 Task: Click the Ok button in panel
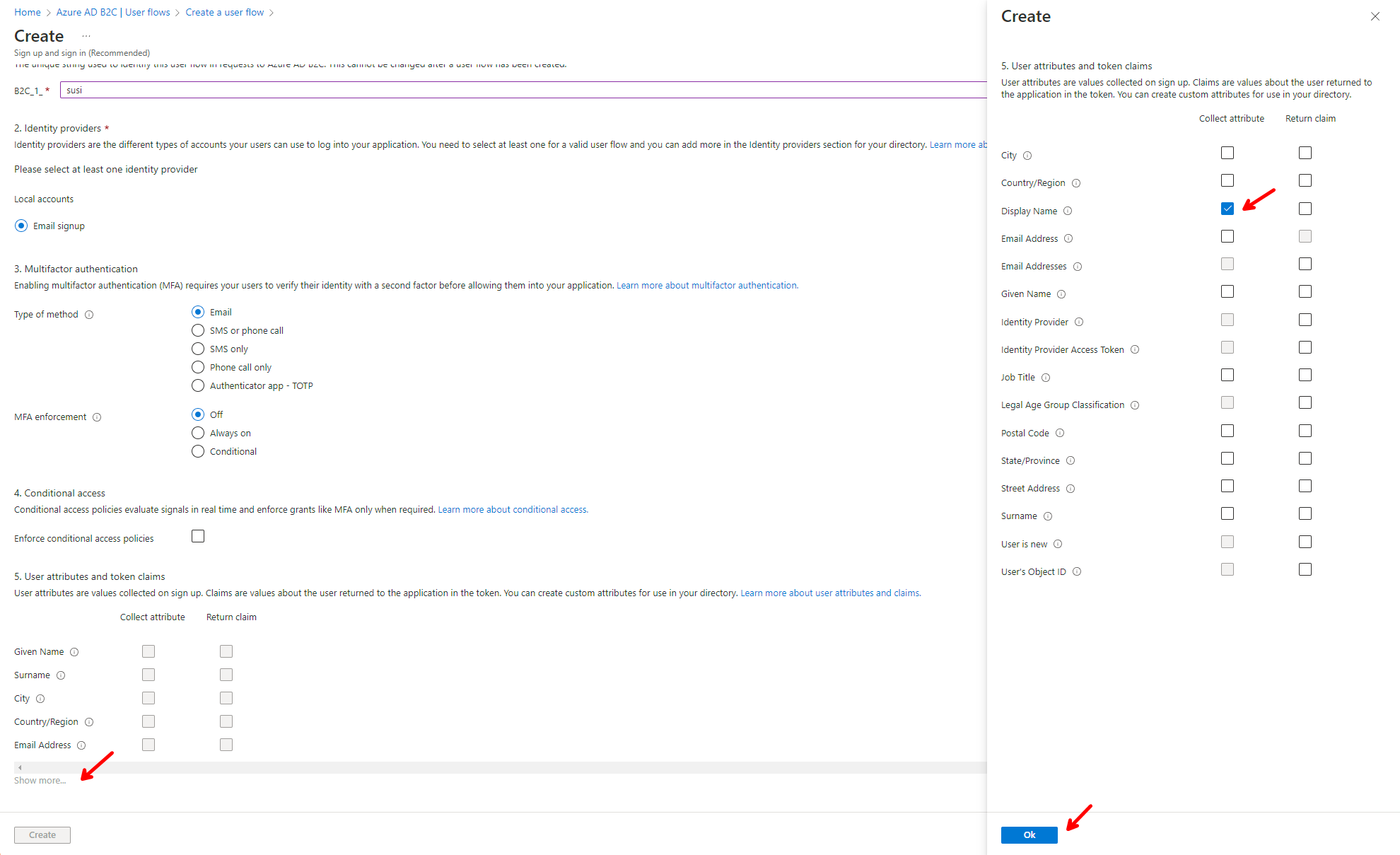(1029, 834)
